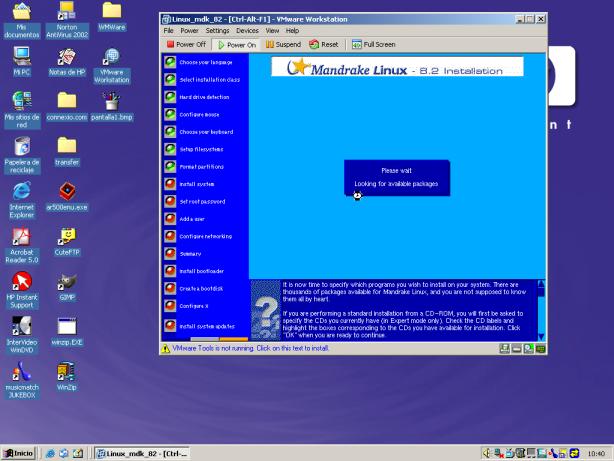The width and height of the screenshot is (614, 461).
Task: Switch the VM to Full Screen
Action: (x=372, y=45)
